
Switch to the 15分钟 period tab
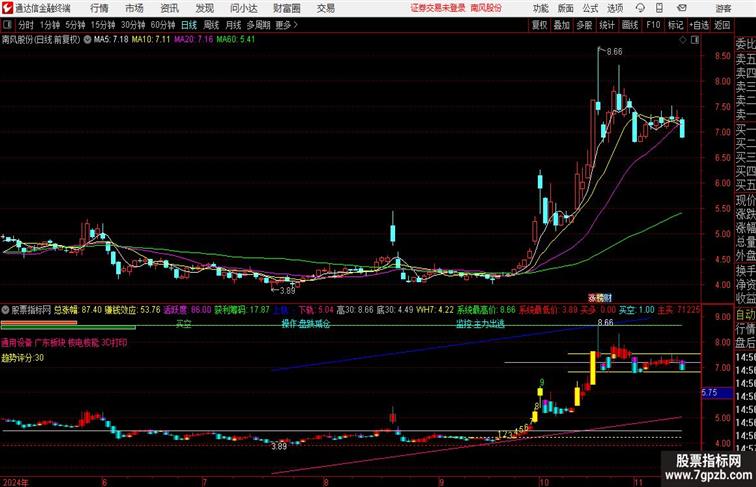(x=103, y=25)
